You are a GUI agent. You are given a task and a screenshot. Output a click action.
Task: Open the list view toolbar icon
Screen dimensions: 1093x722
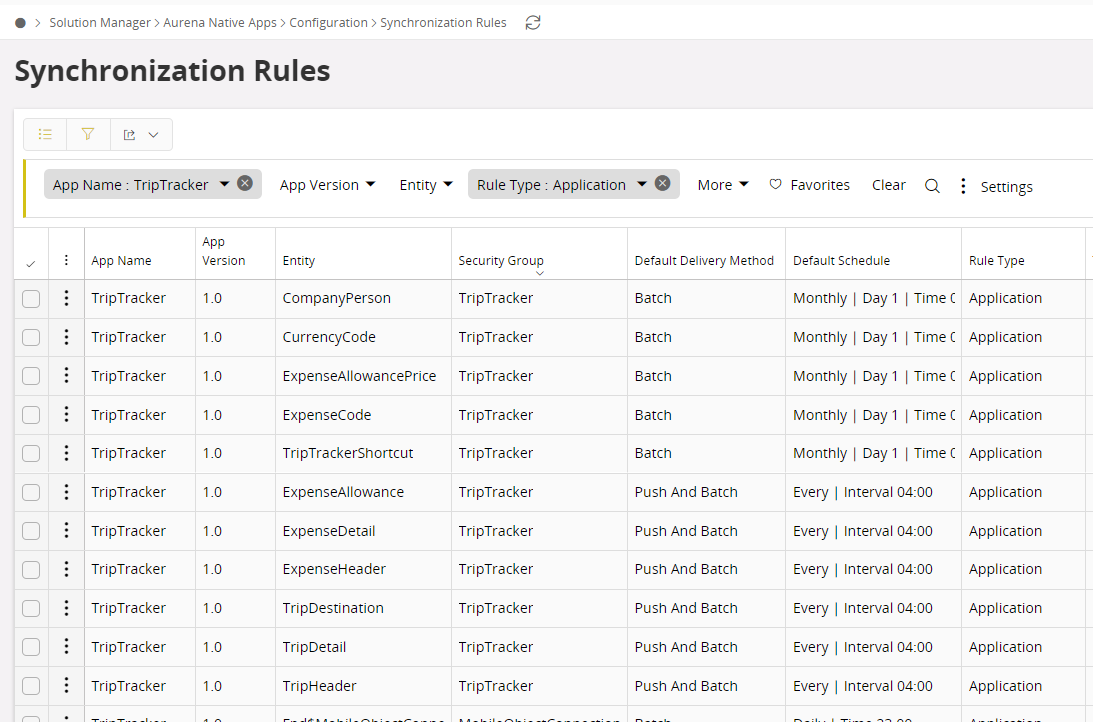point(45,134)
